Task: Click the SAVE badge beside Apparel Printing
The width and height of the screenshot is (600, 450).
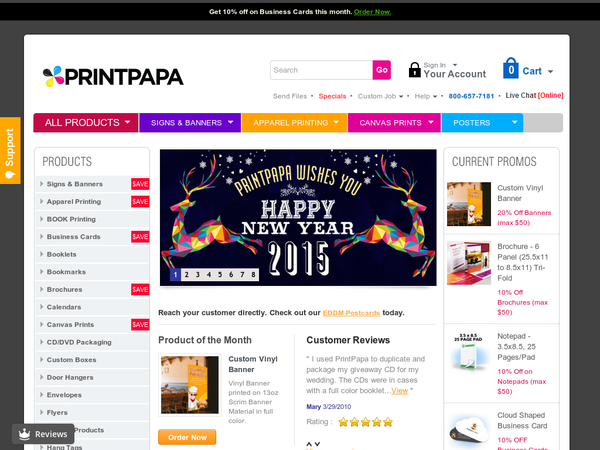Action: (140, 202)
